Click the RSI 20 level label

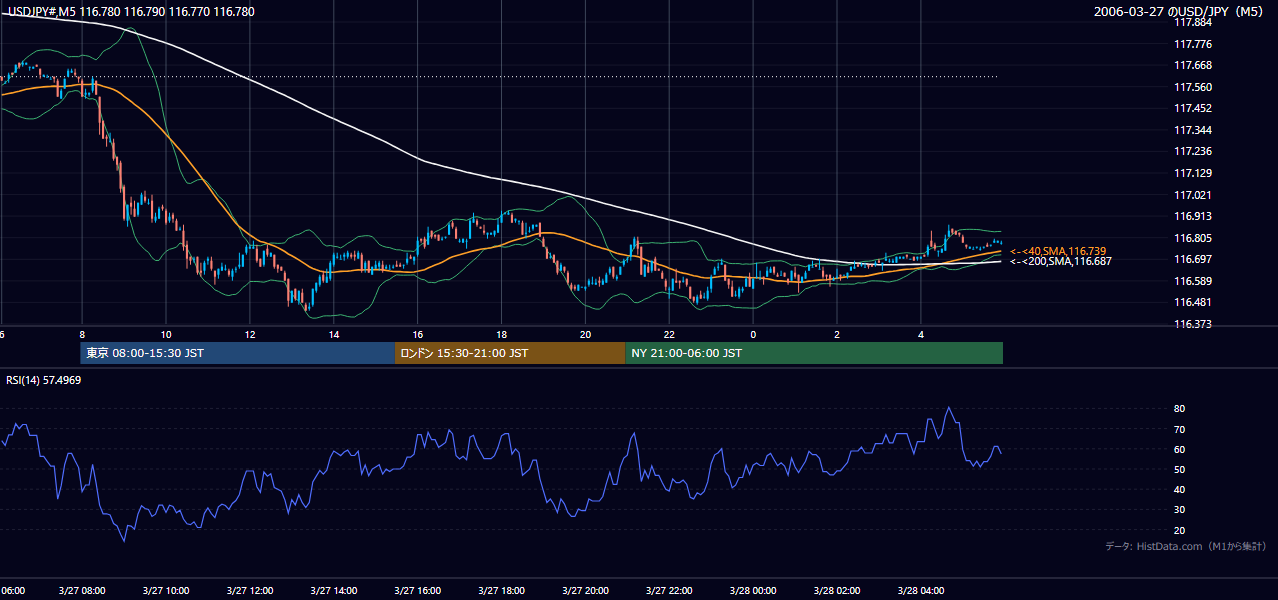1180,530
